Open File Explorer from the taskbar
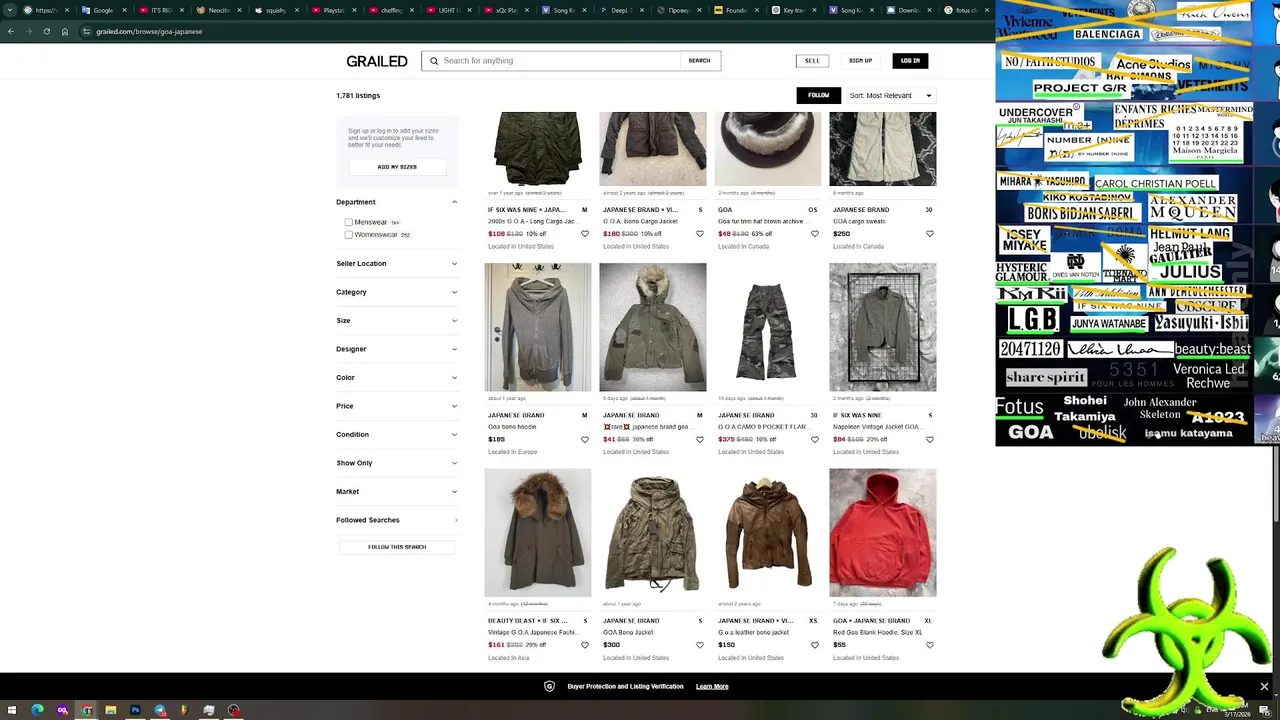The image size is (1280, 720). pos(111,710)
